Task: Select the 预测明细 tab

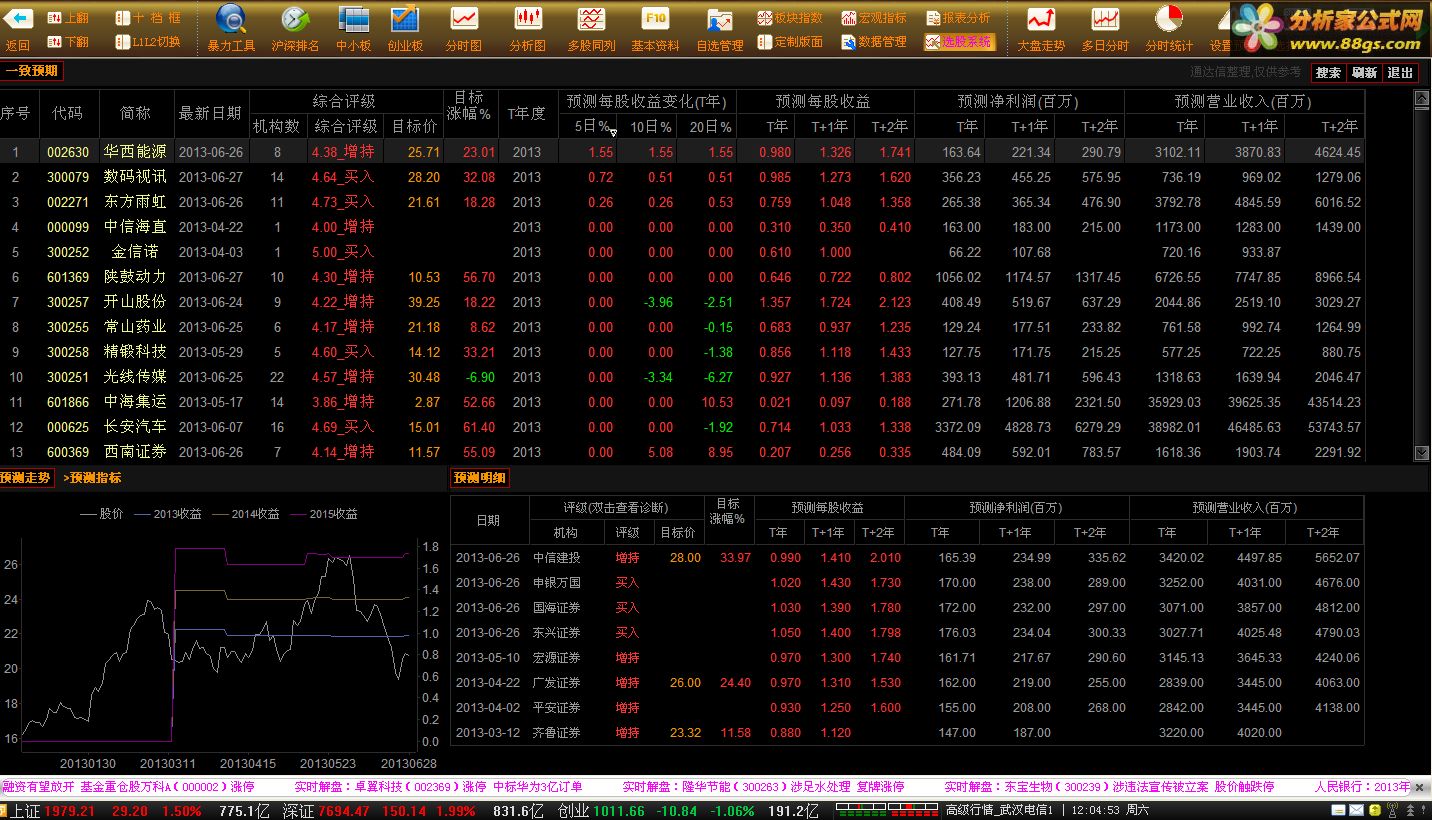Action: pyautogui.click(x=480, y=478)
